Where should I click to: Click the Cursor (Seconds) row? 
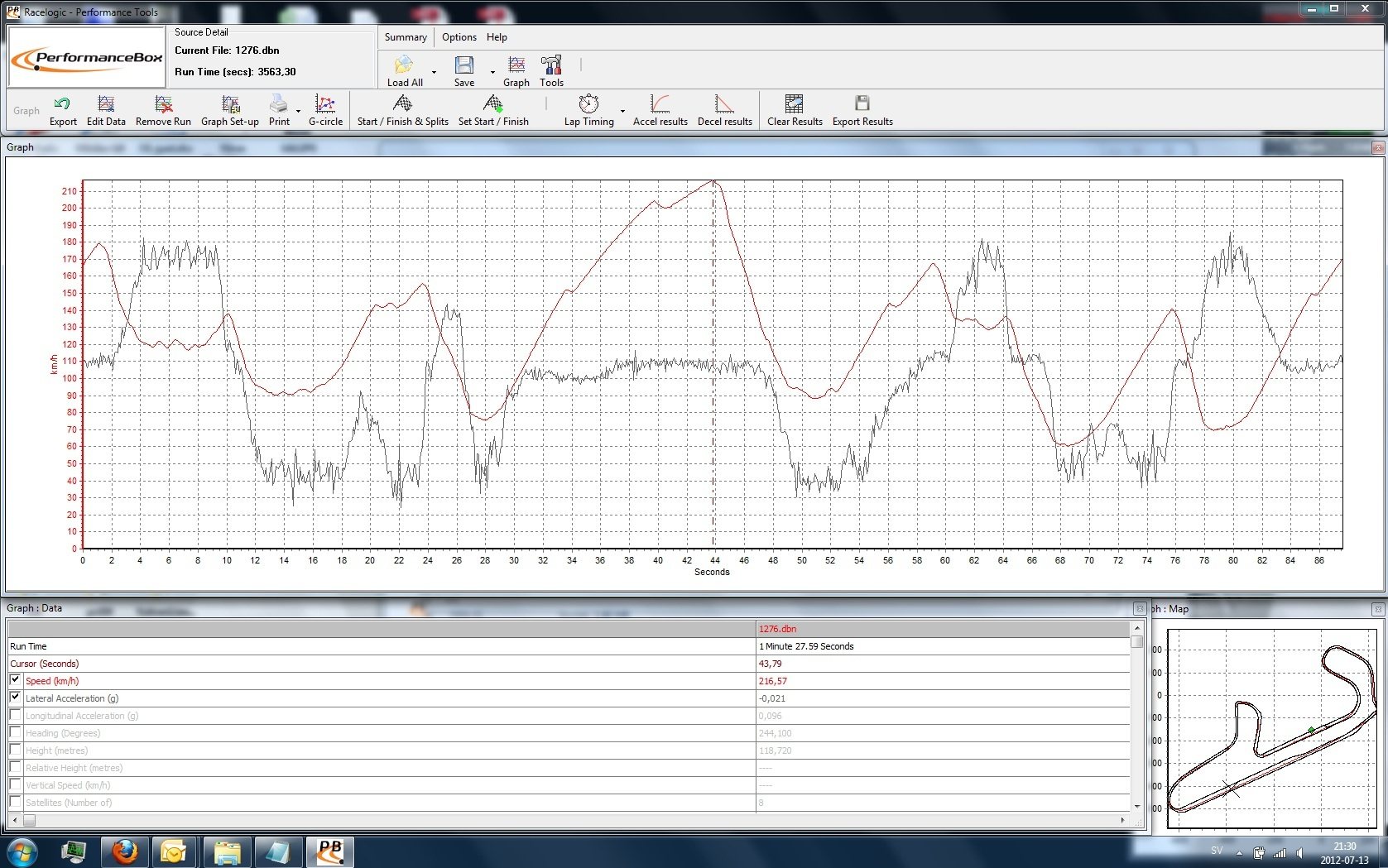tap(569, 664)
